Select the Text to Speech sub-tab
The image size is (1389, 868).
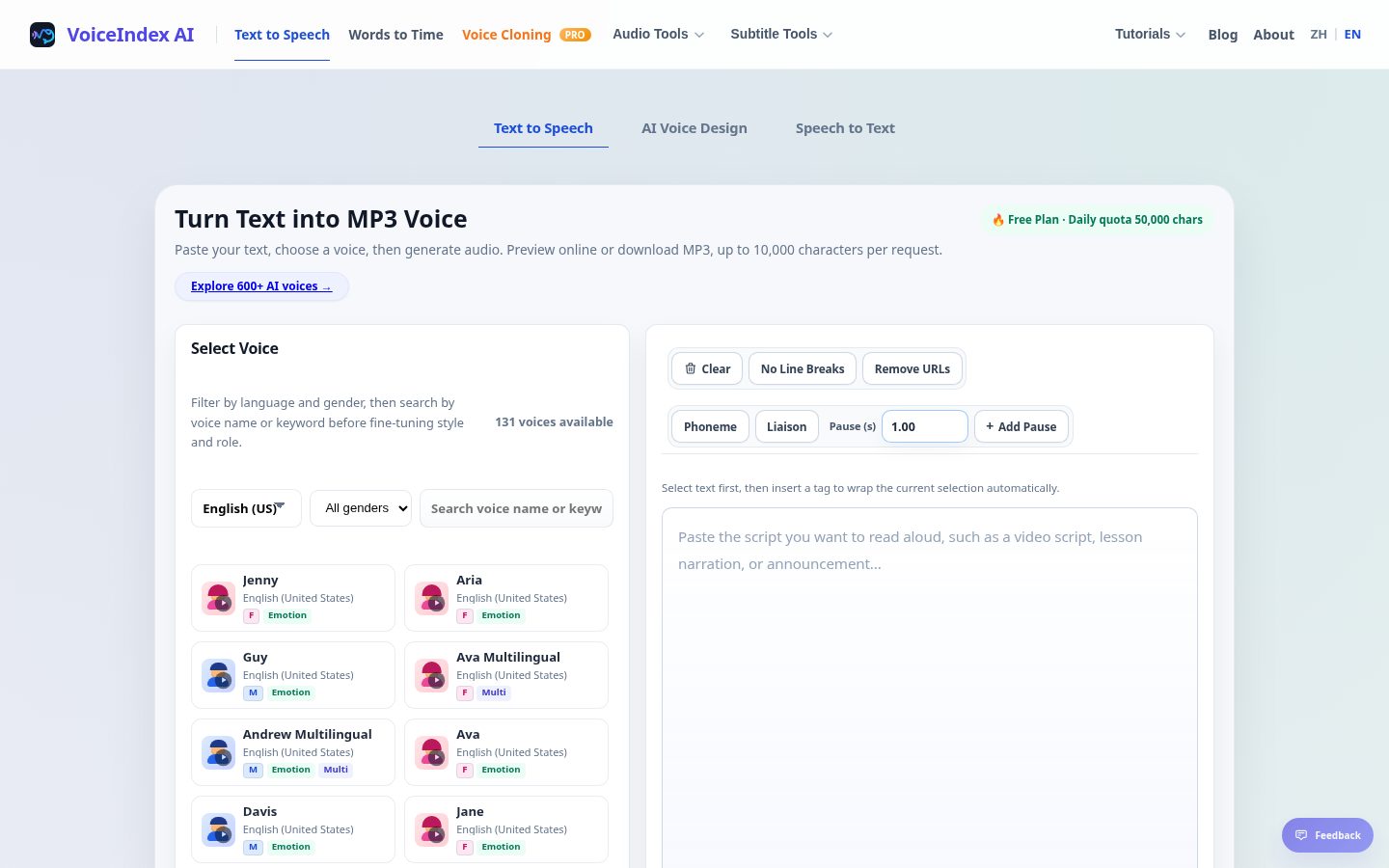[x=543, y=128]
